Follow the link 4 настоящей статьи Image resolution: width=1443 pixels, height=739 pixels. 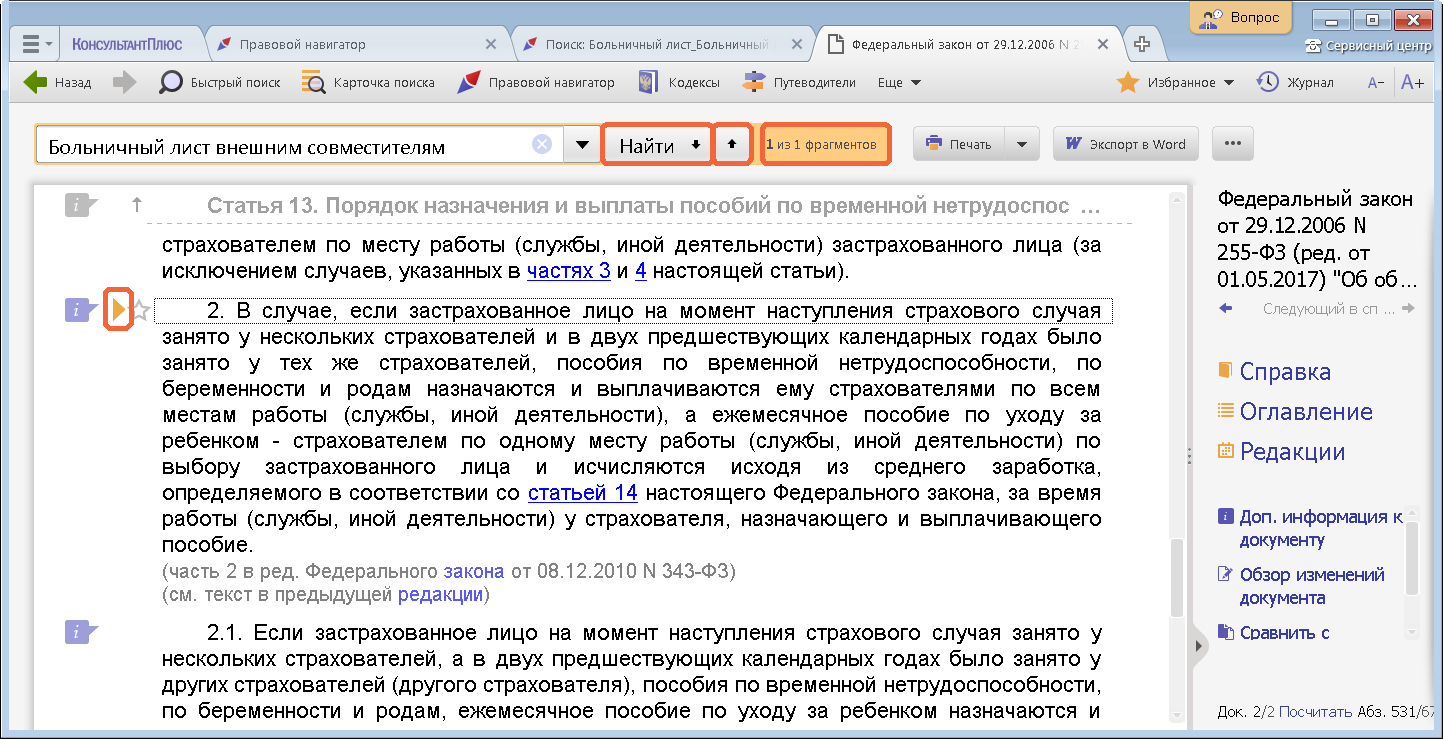(641, 271)
